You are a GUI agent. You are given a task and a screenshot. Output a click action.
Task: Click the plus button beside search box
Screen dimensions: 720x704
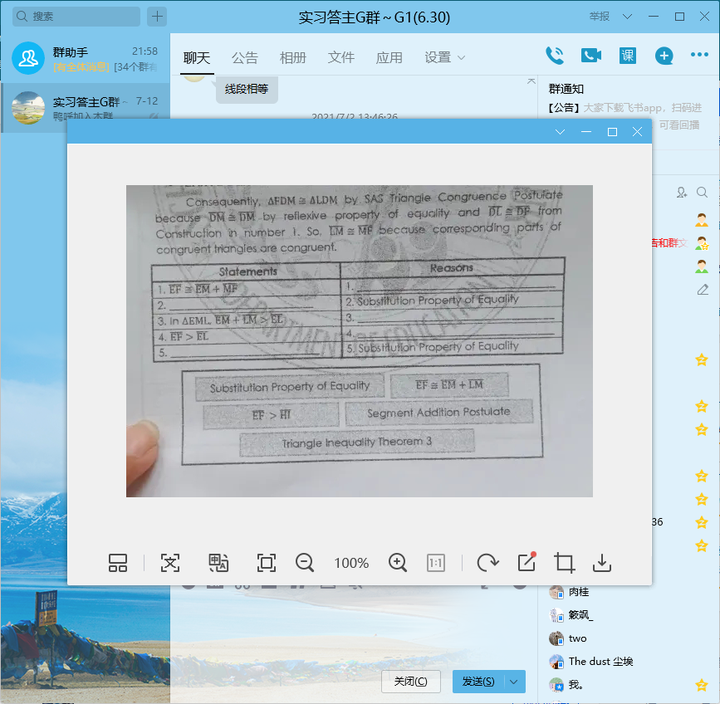tap(157, 17)
